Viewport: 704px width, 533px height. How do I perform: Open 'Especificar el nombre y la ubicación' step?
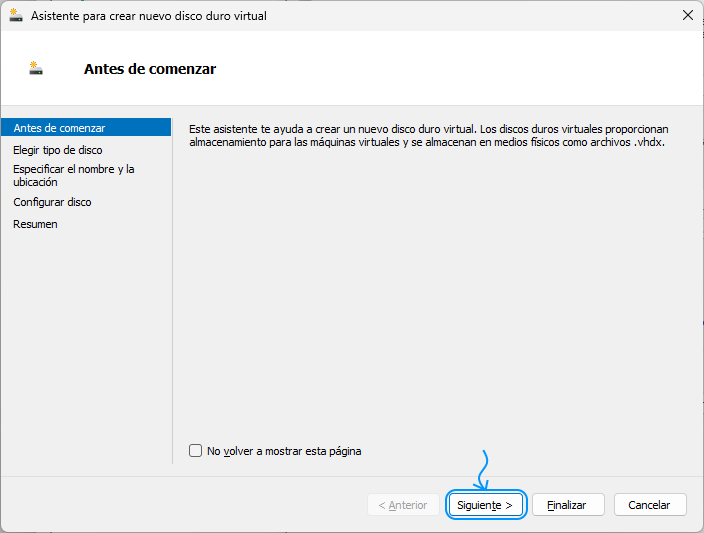click(74, 176)
